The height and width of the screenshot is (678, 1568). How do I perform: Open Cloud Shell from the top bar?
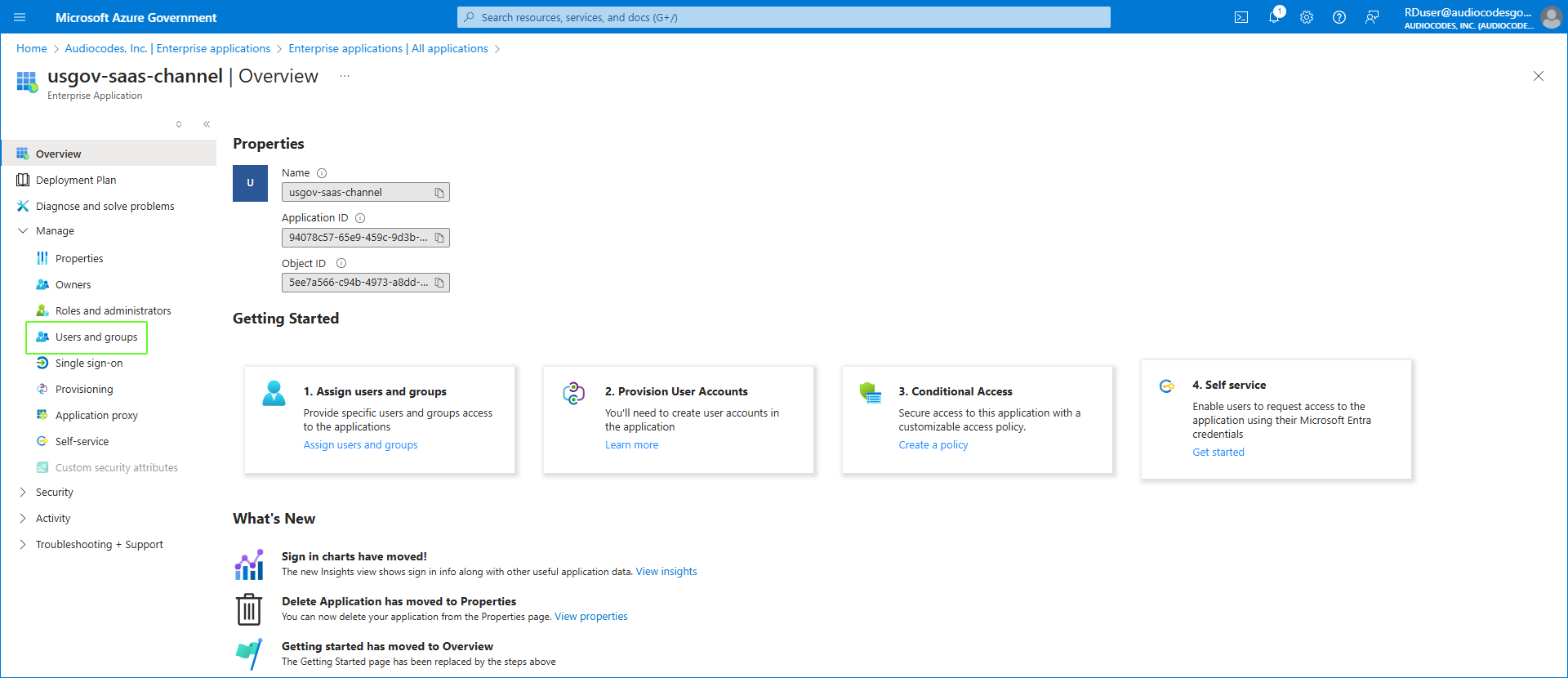click(x=1241, y=17)
